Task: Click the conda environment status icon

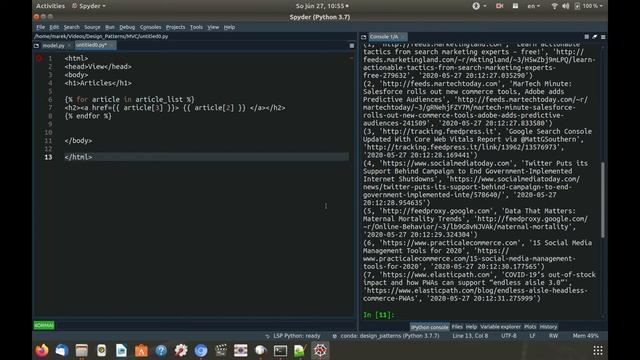Action: pyautogui.click(x=335, y=336)
